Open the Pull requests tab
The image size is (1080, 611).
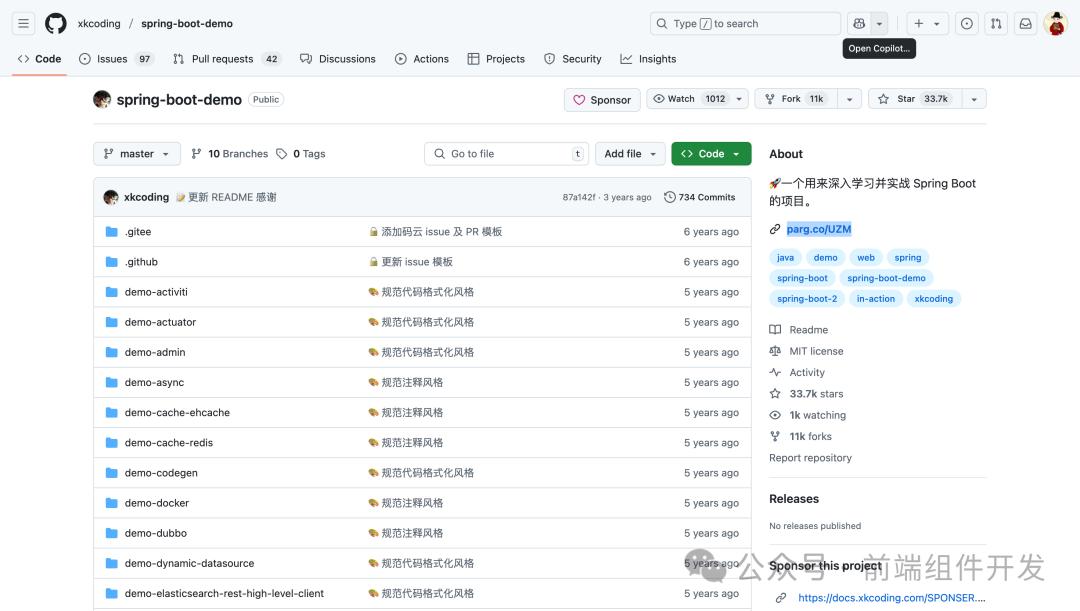click(x=227, y=59)
